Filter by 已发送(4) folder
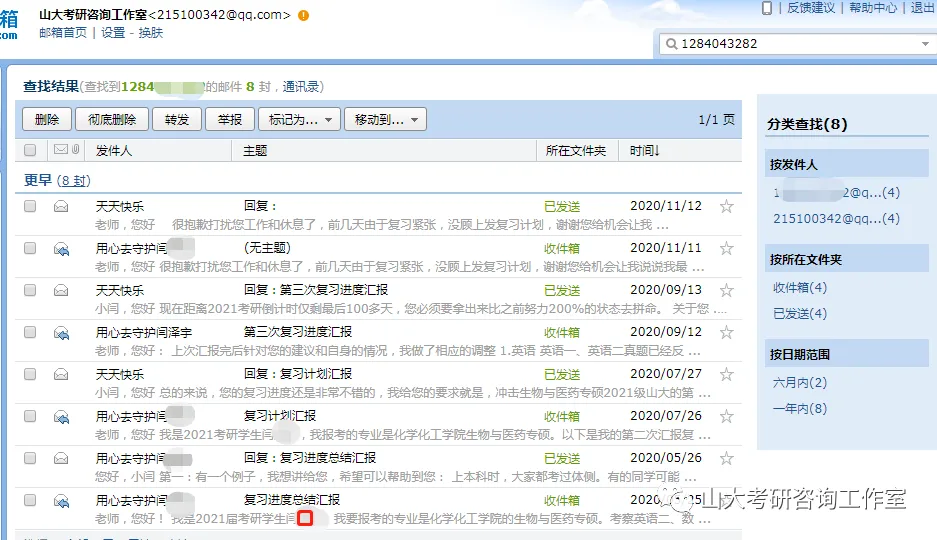This screenshot has height=540, width=937. (800, 314)
